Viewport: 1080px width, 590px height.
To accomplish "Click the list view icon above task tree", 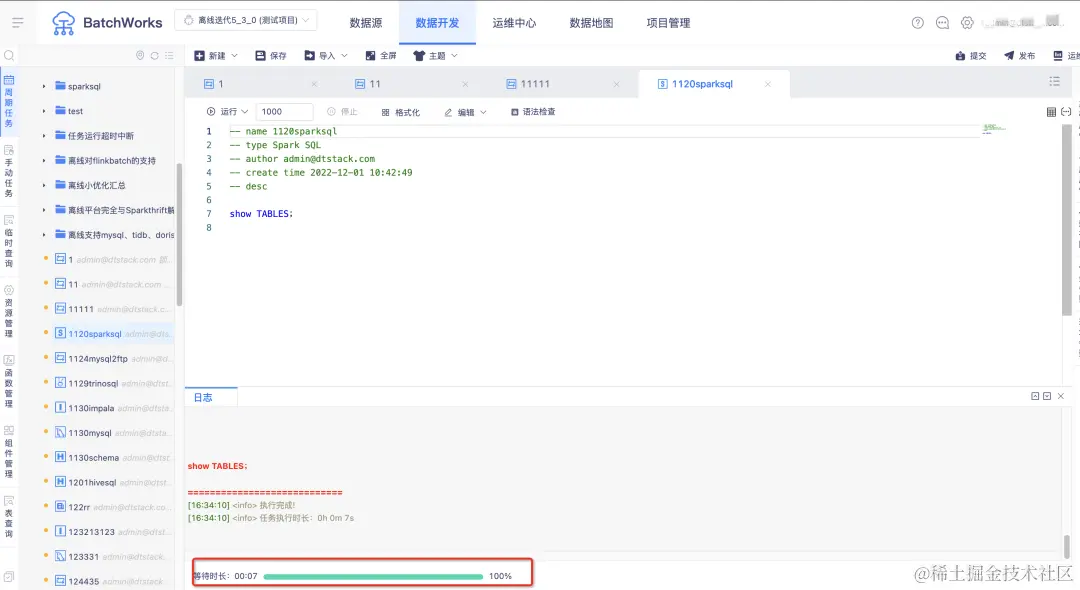I will pos(169,56).
